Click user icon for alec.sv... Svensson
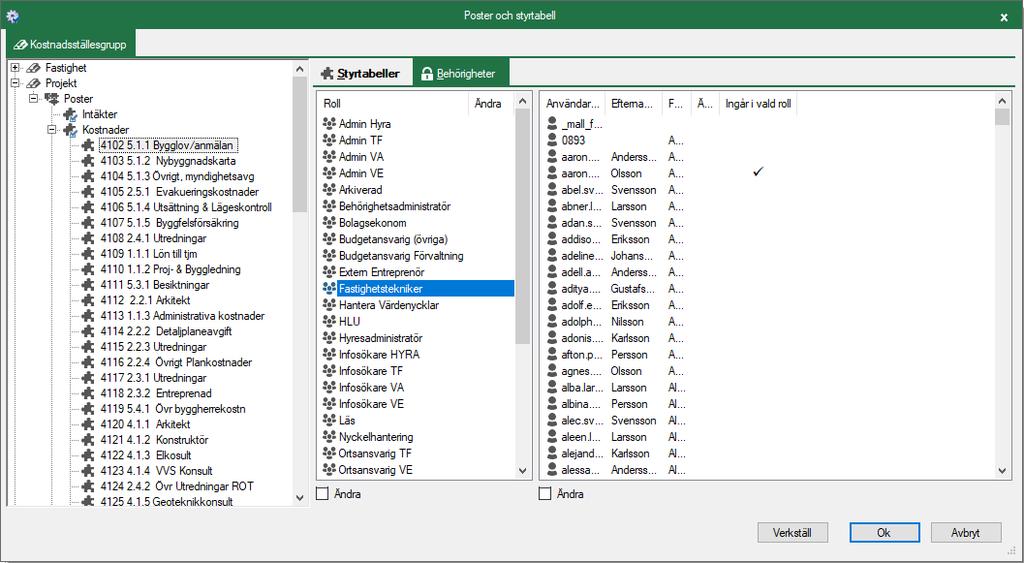Image resolution: width=1024 pixels, height=563 pixels. click(x=552, y=420)
